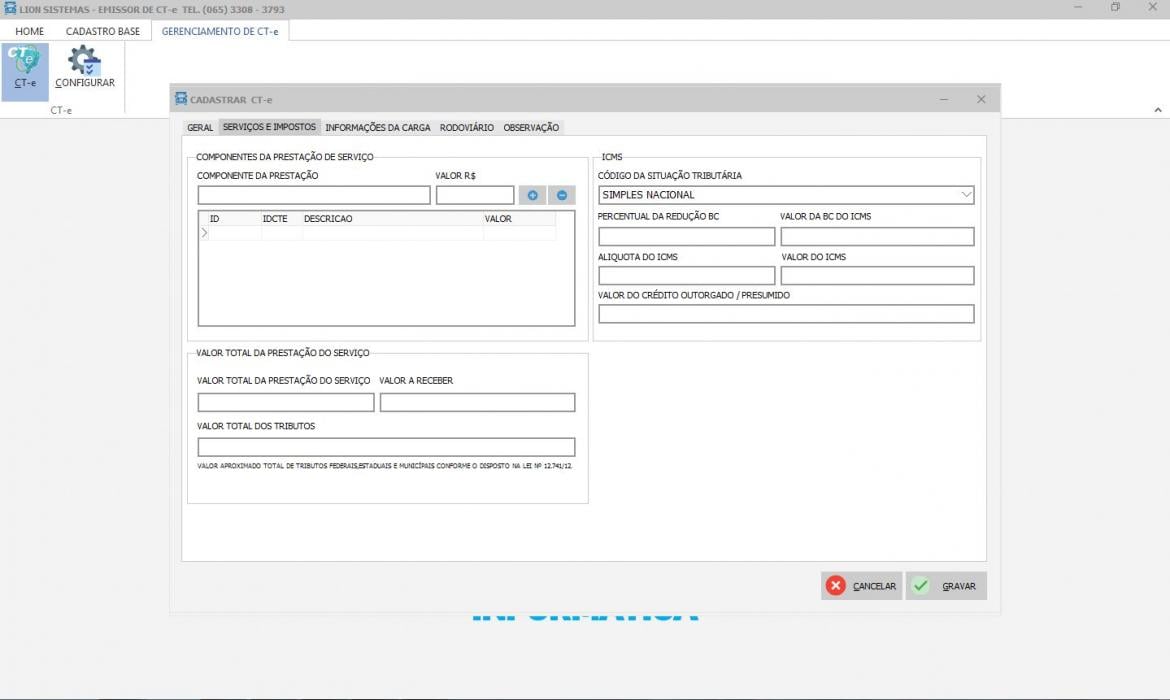Click the green check icon on GRAVAR

(x=921, y=586)
